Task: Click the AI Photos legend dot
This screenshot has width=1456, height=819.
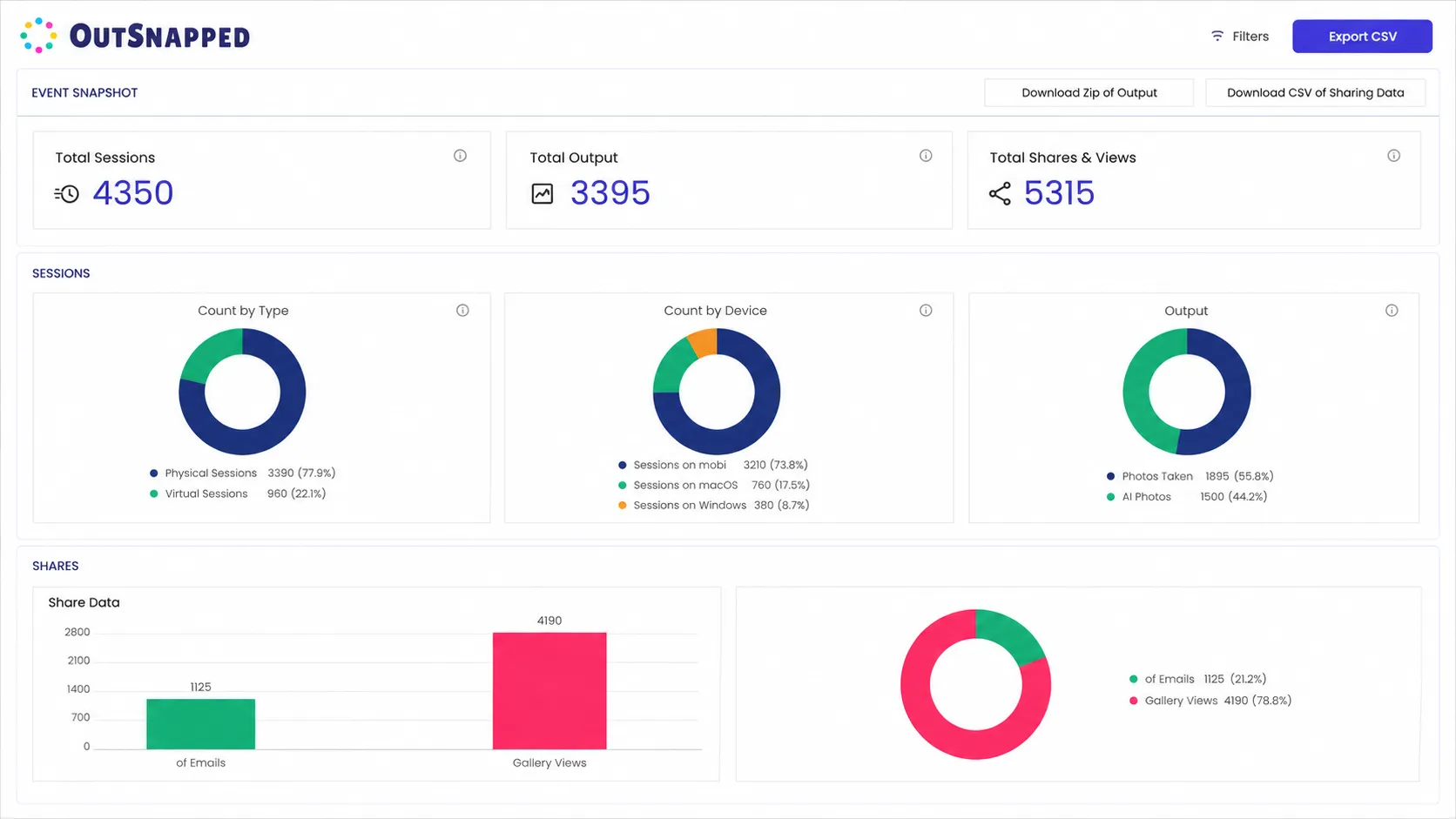Action: [x=1110, y=497]
